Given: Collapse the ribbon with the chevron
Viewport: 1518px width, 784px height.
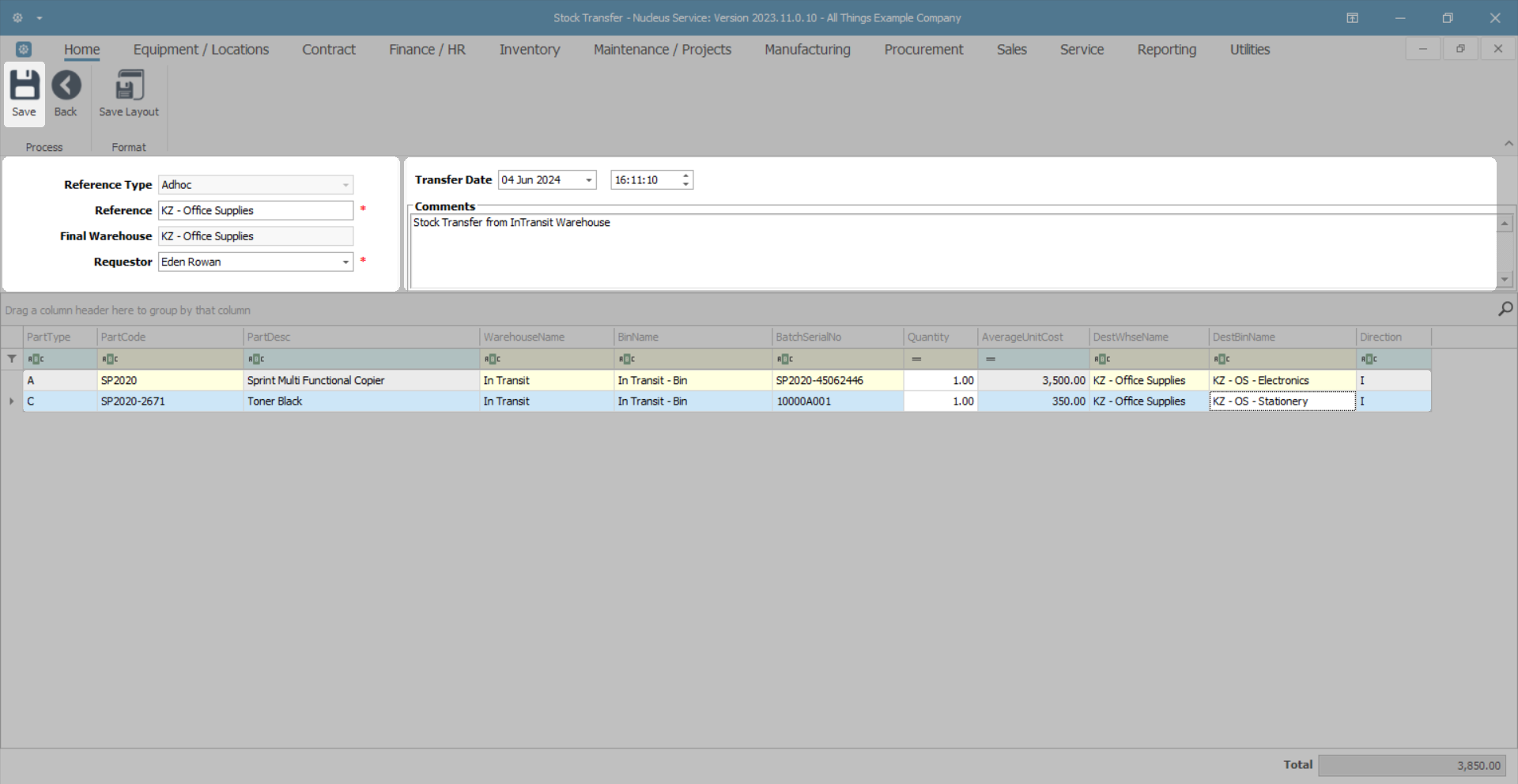Looking at the screenshot, I should click(x=1509, y=144).
